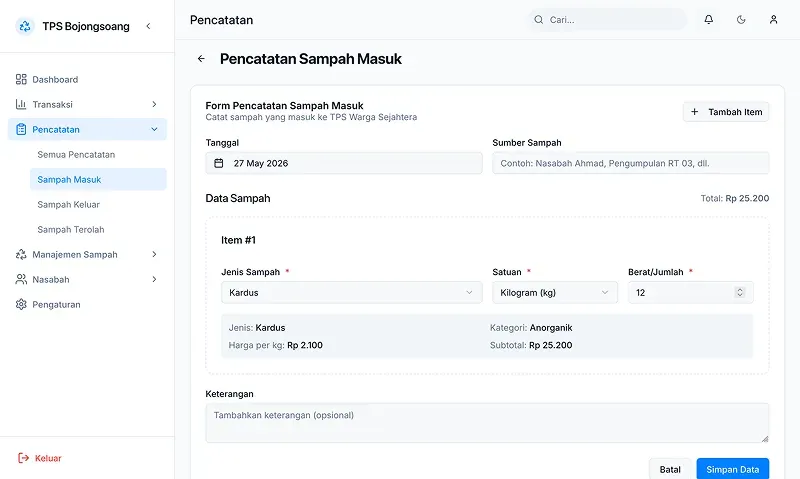The width and height of the screenshot is (800, 479).
Task: Click the Pengaturan gear icon
Action: [21, 304]
